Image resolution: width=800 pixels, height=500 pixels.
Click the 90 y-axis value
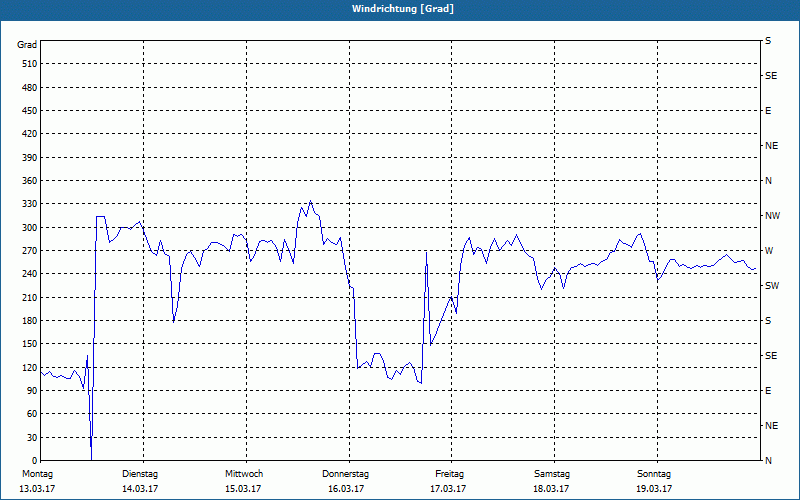click(x=32, y=391)
